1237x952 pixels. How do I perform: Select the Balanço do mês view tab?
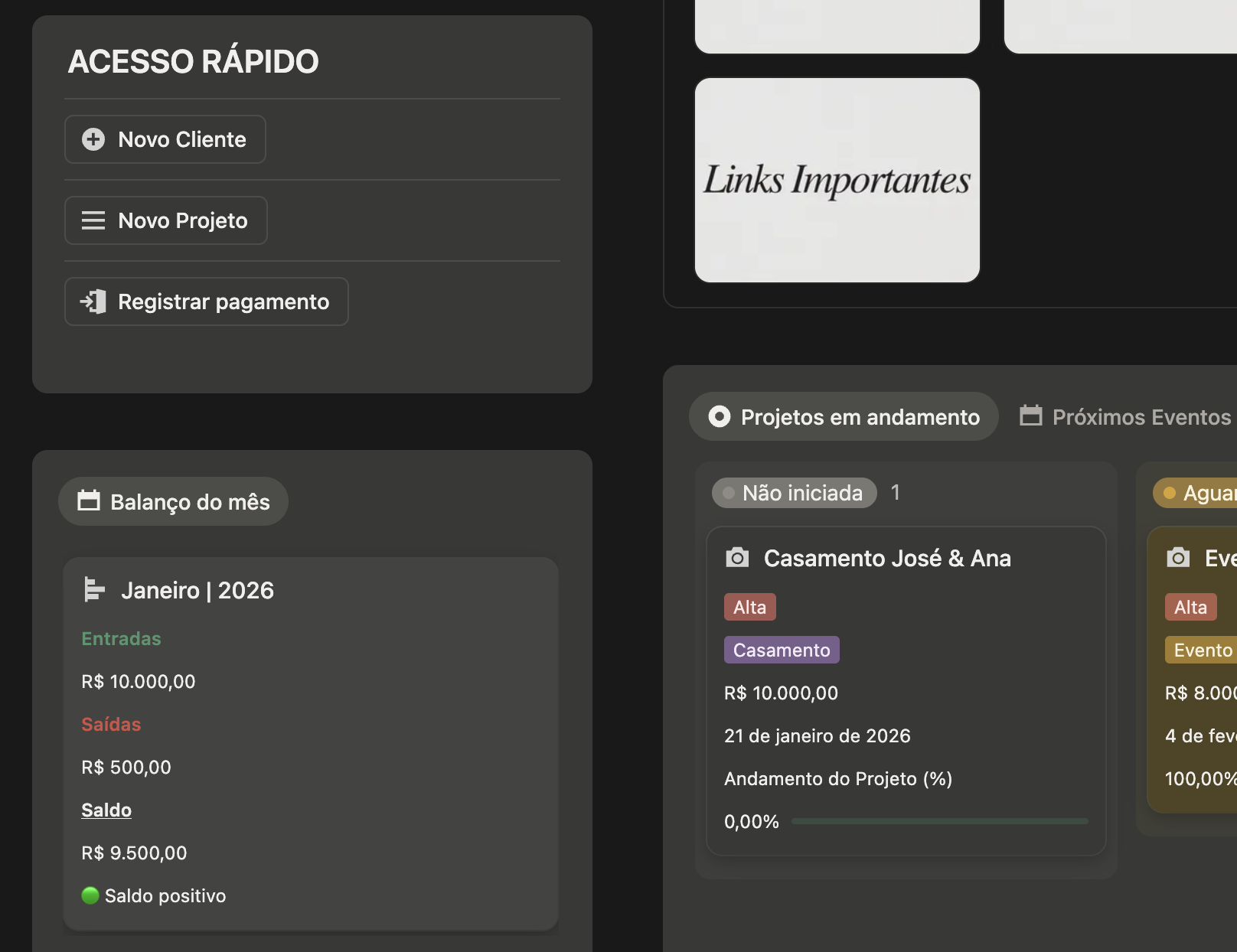[x=174, y=501]
